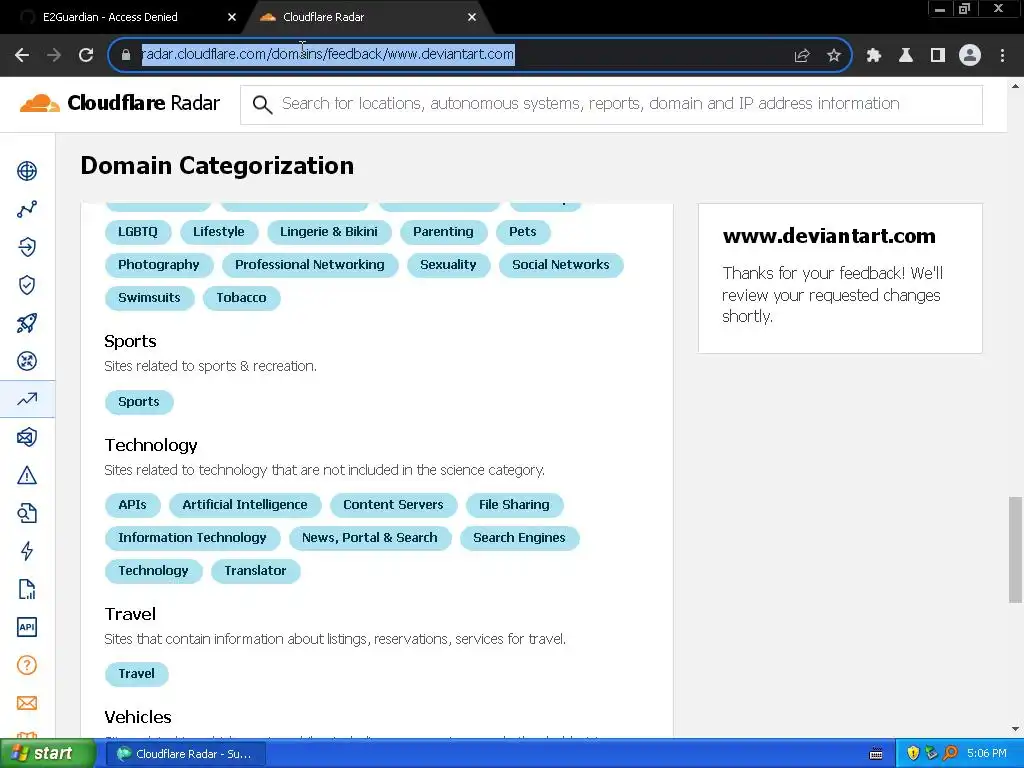Select the Information Technology tag
1024x768 pixels.
click(192, 538)
